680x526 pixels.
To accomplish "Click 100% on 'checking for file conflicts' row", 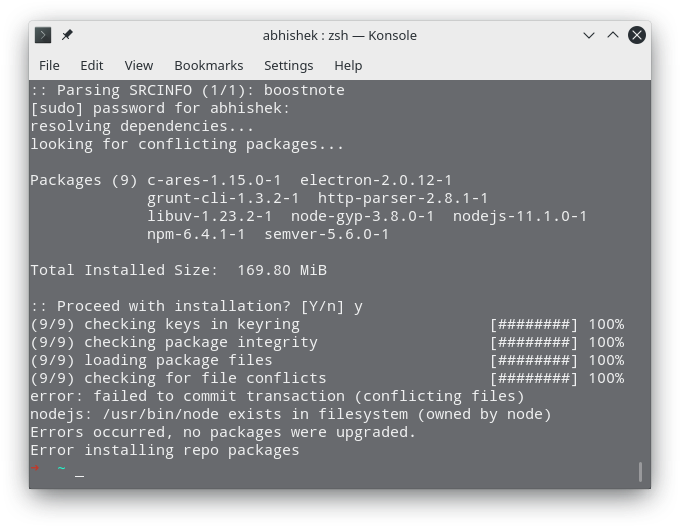I will 606,379.
